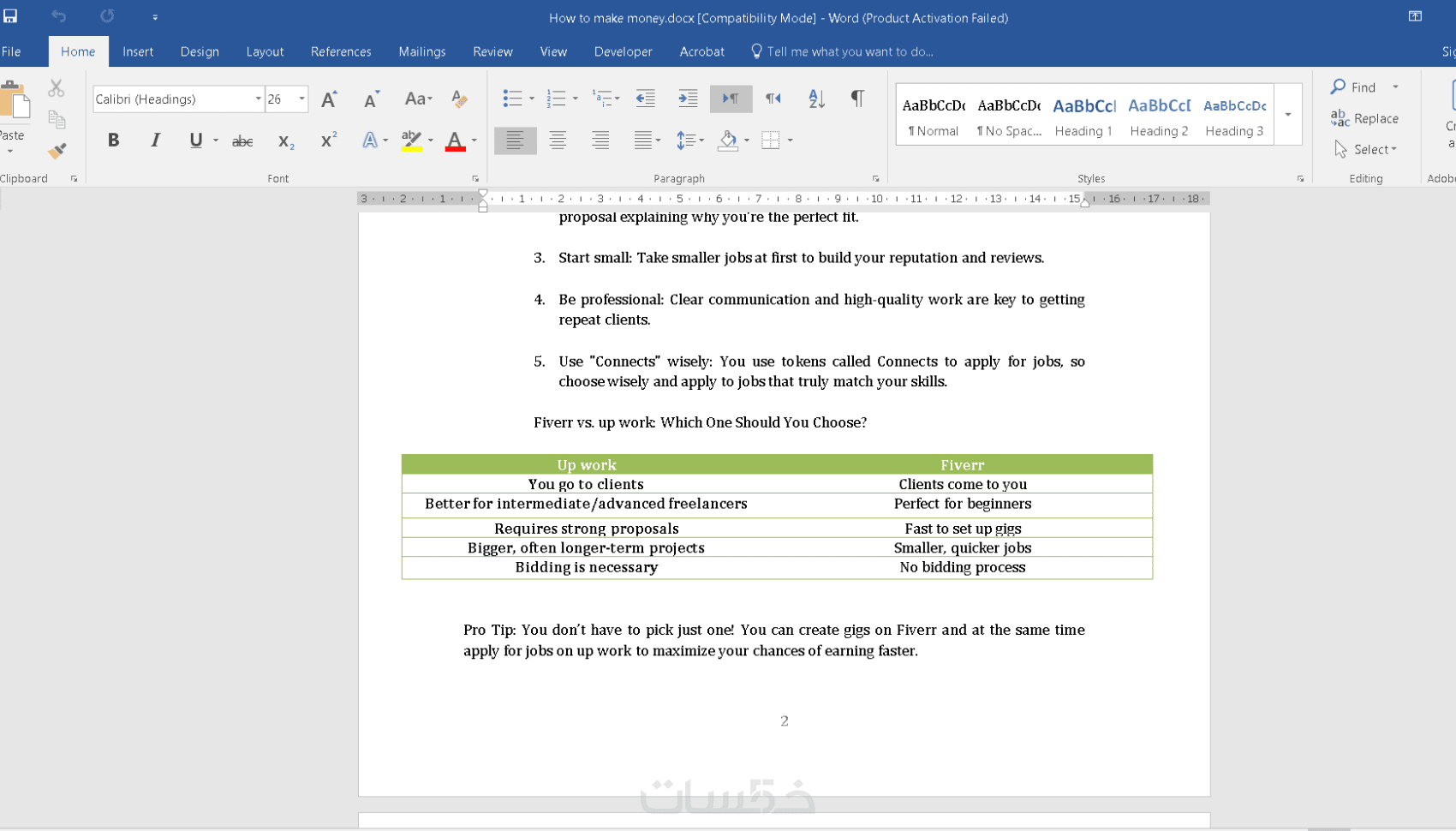Toggle bold formatting
Image resolution: width=1456 pixels, height=831 pixels.
coord(113,140)
